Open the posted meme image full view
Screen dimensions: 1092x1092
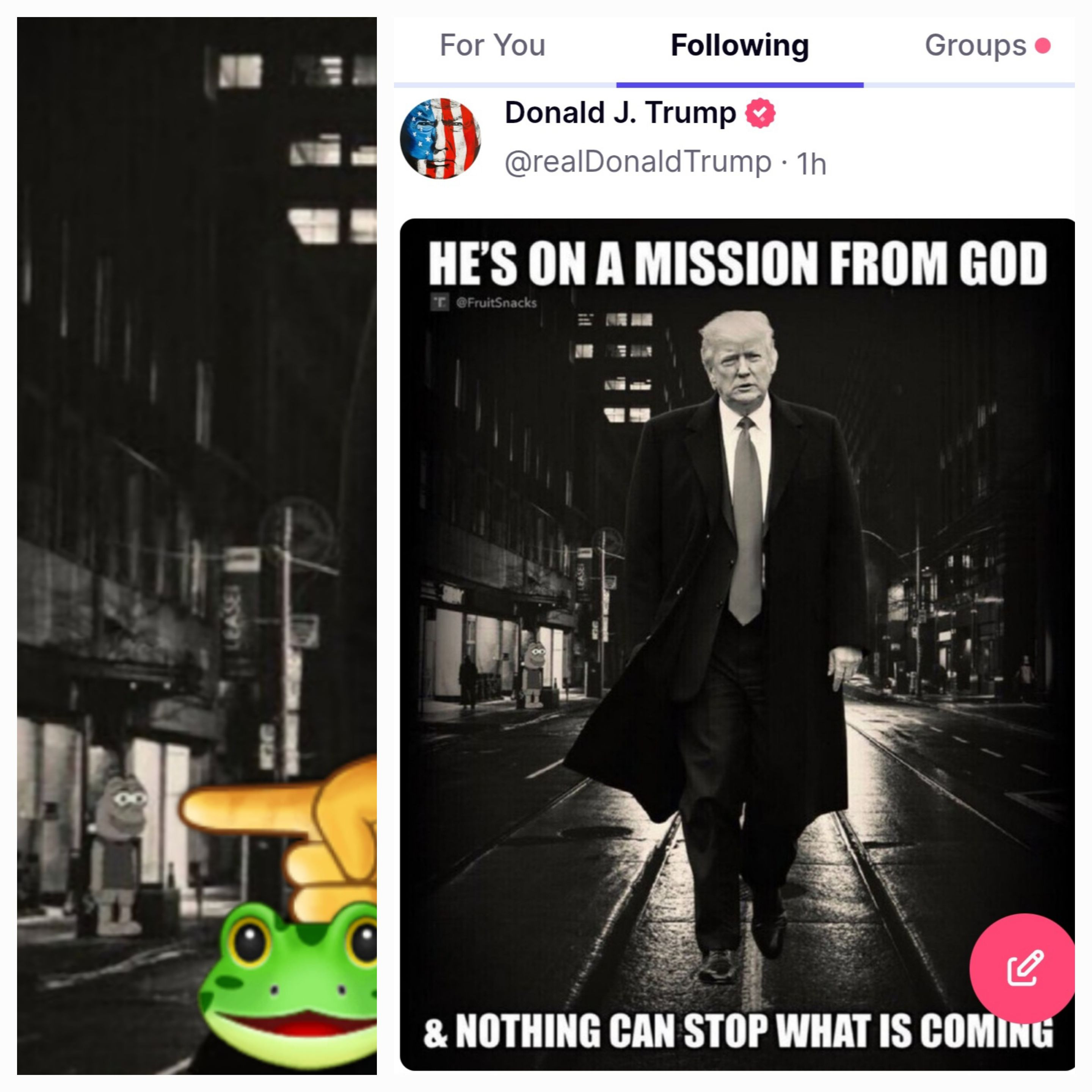(737, 644)
